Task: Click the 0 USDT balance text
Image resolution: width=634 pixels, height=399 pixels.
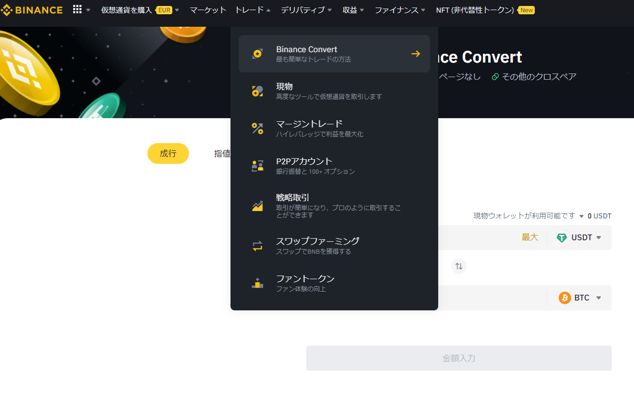Action: tap(599, 216)
